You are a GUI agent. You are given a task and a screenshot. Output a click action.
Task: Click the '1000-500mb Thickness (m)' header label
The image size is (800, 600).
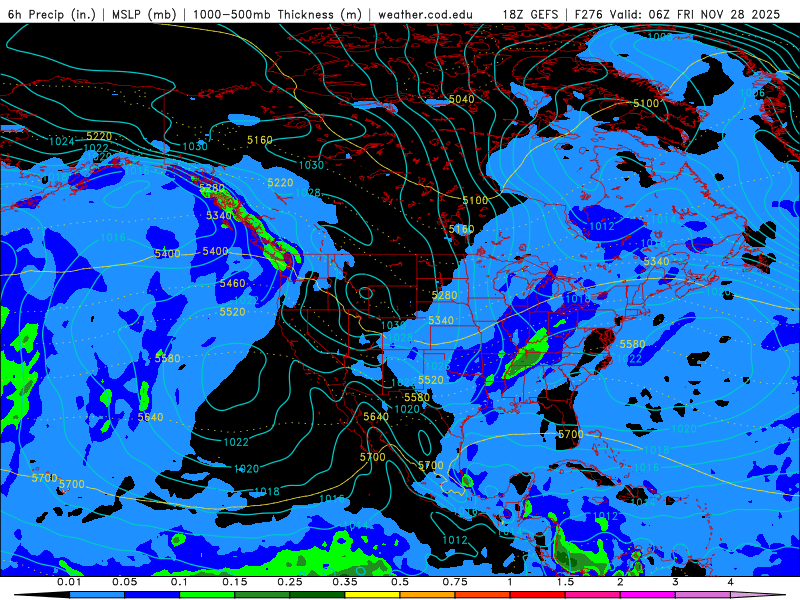(277, 14)
